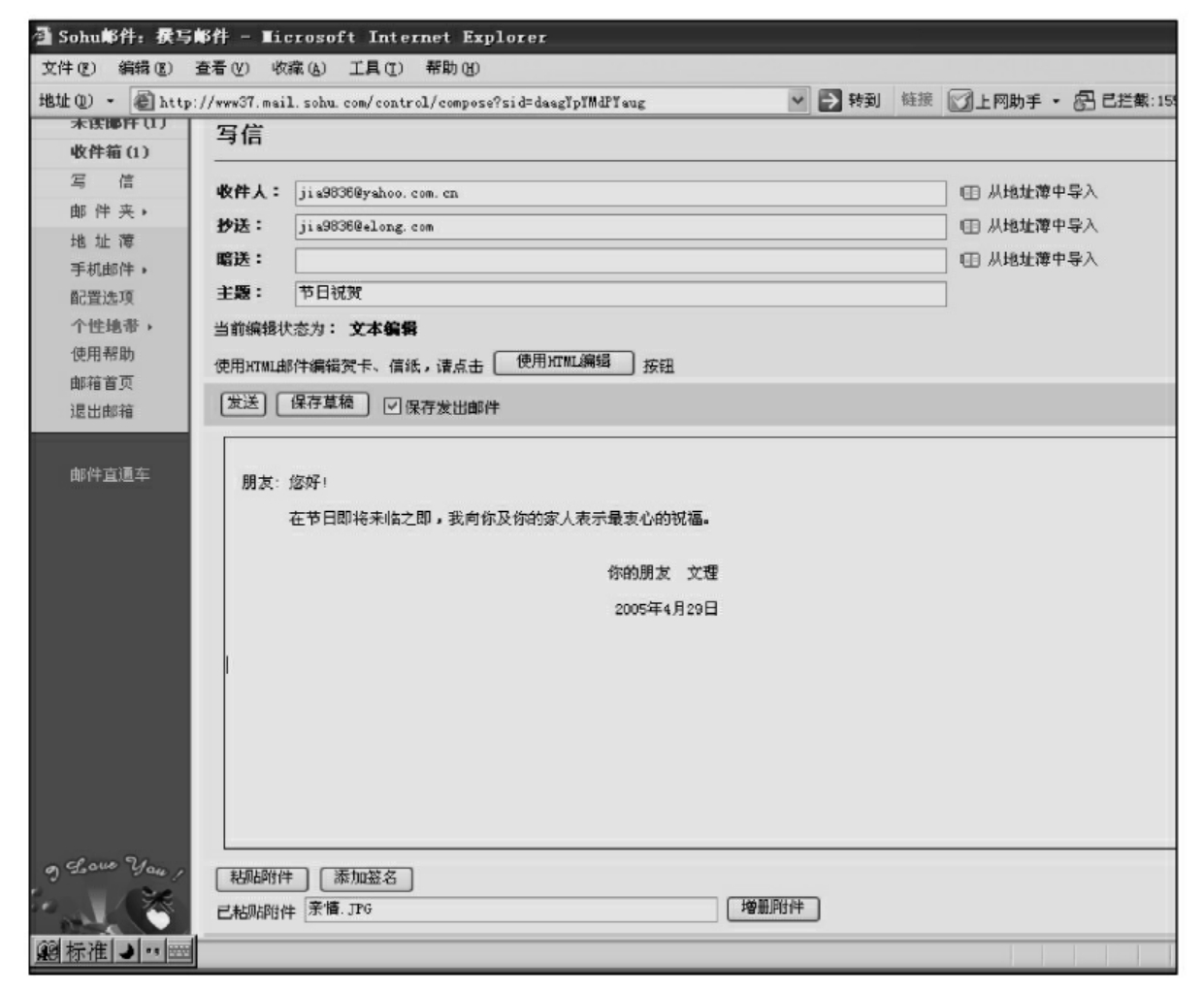Screen dimensions: 1204x992
Task: Open 收件箱 (1) in sidebar
Action: [110, 152]
